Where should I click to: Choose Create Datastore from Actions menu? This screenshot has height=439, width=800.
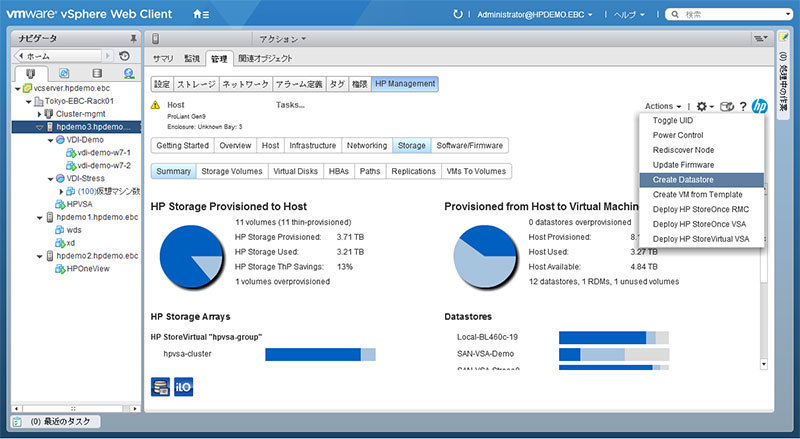(702, 180)
